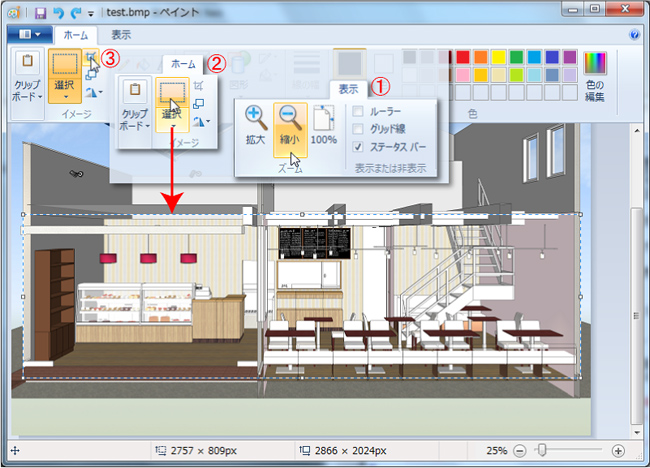The image size is (650, 468).
Task: Open the blue Paint application menu button
Action: pyautogui.click(x=24, y=34)
